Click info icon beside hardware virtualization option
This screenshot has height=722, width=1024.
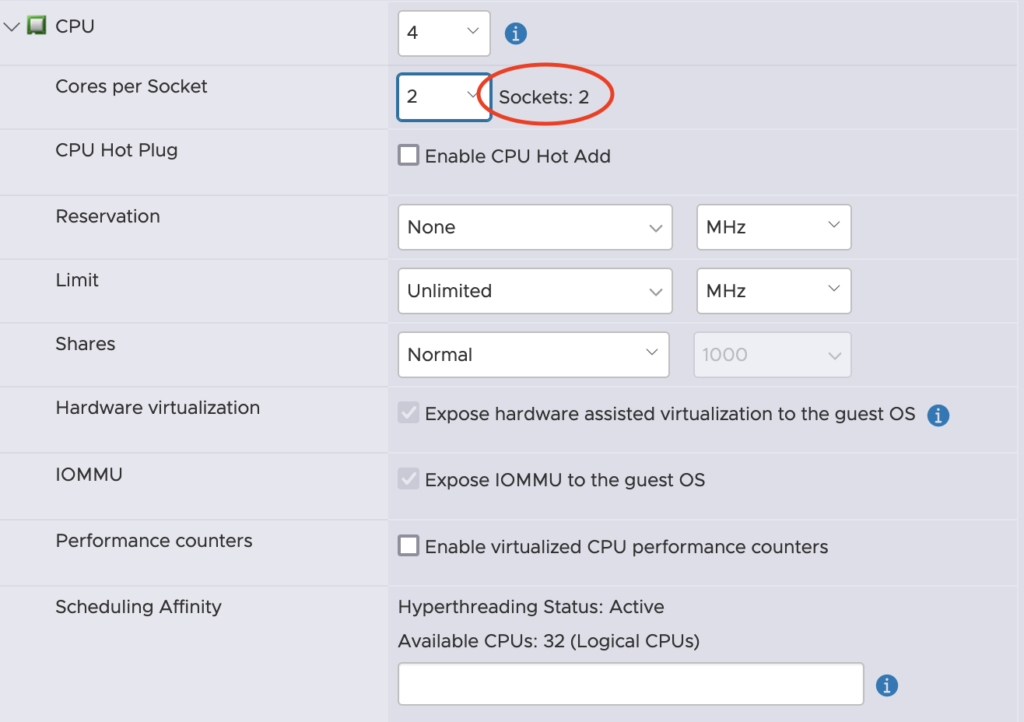click(x=938, y=415)
